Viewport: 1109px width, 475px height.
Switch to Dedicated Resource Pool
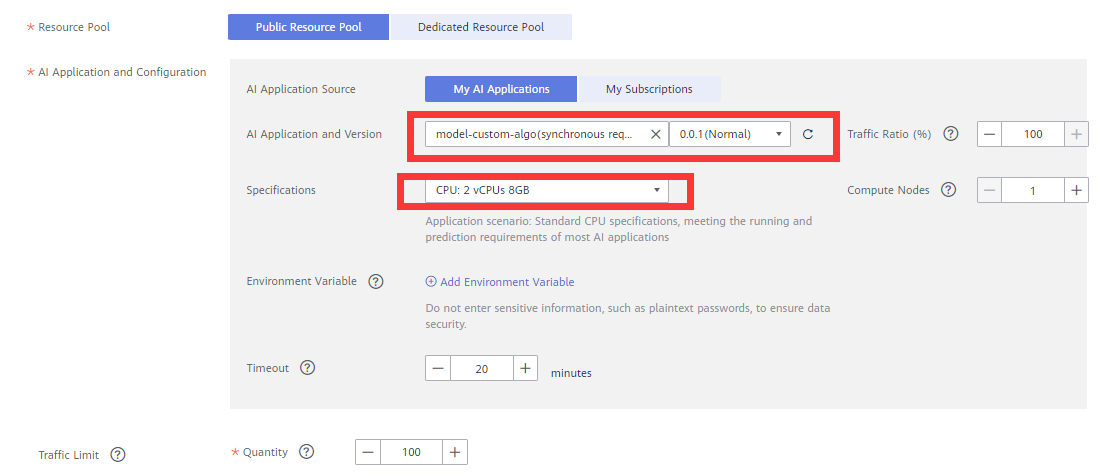481,27
